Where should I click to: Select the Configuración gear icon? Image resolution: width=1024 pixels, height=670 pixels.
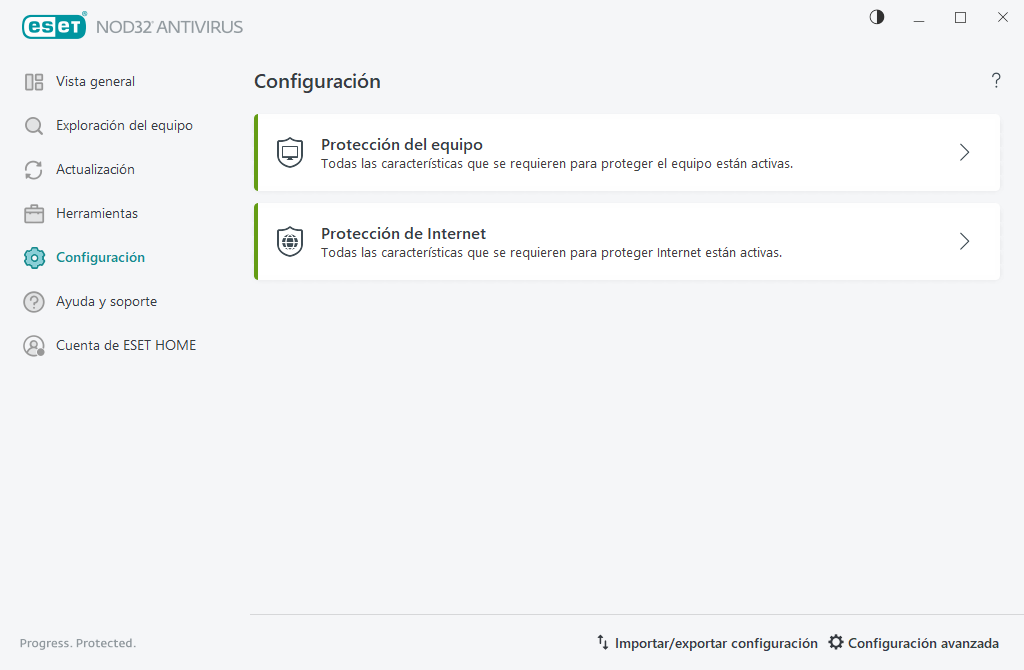point(33,257)
